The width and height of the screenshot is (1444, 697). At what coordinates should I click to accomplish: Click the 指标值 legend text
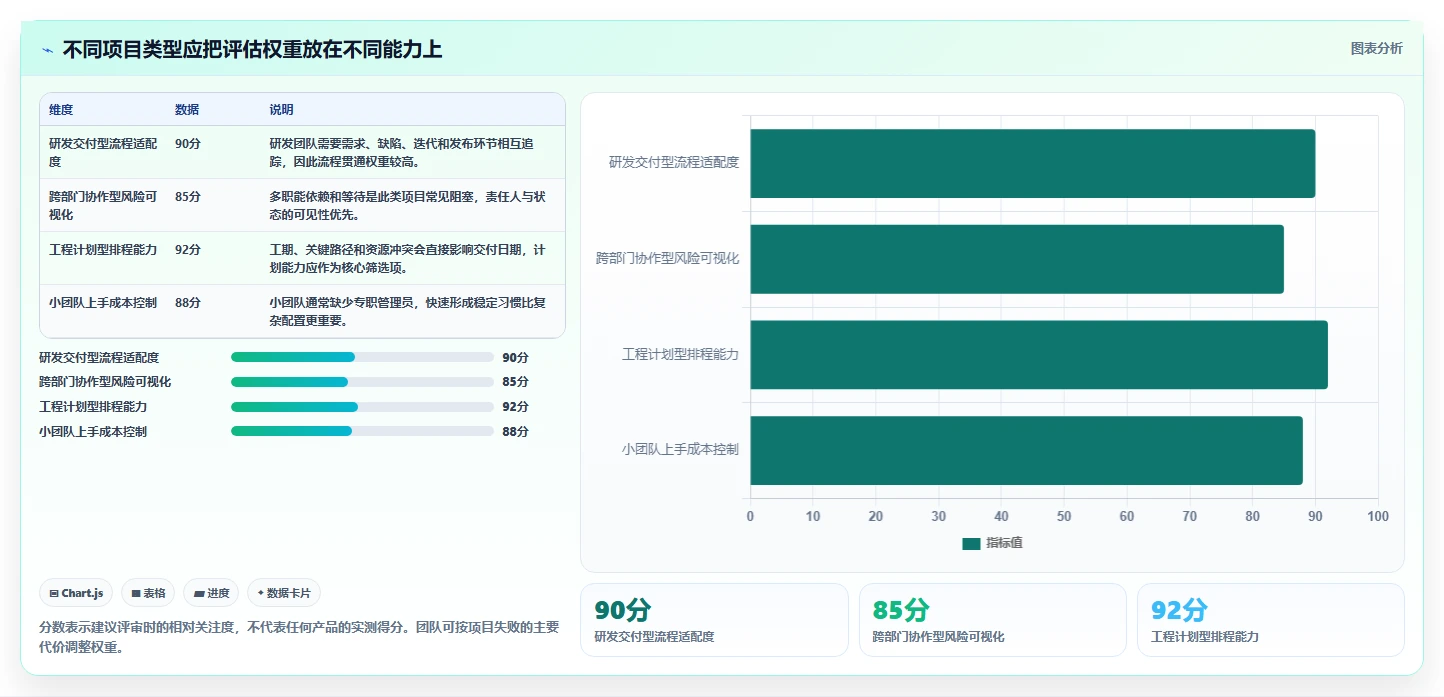coord(1004,543)
